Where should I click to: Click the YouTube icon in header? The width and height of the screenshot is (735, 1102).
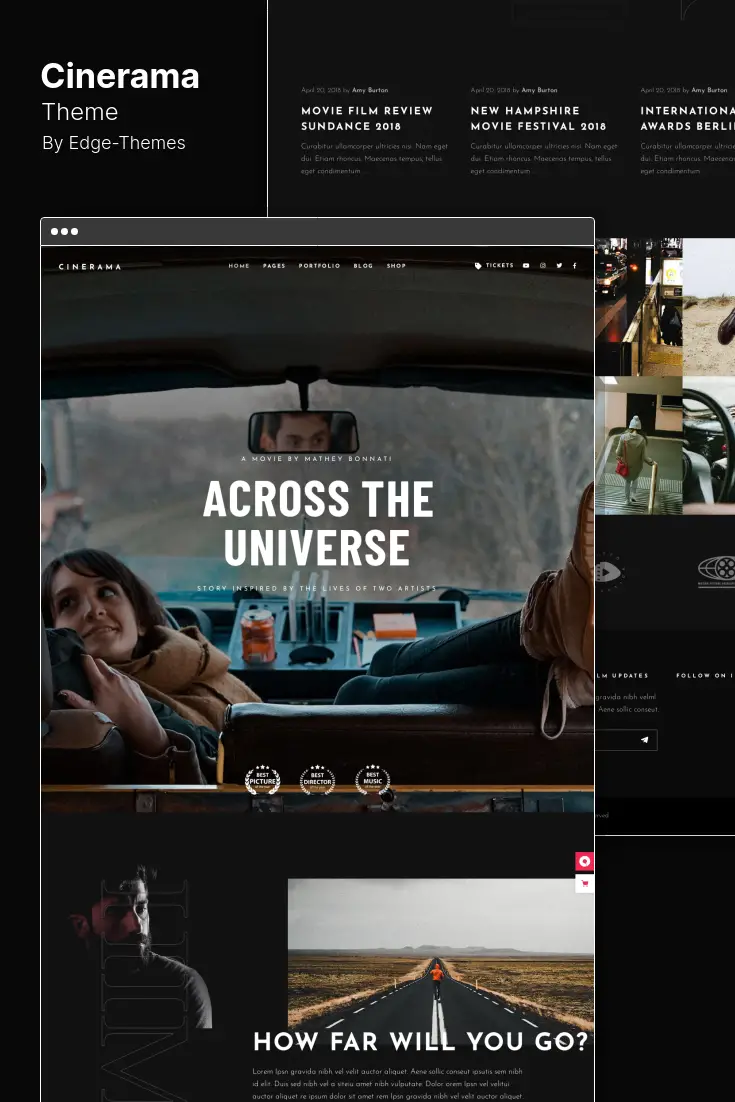click(x=526, y=266)
